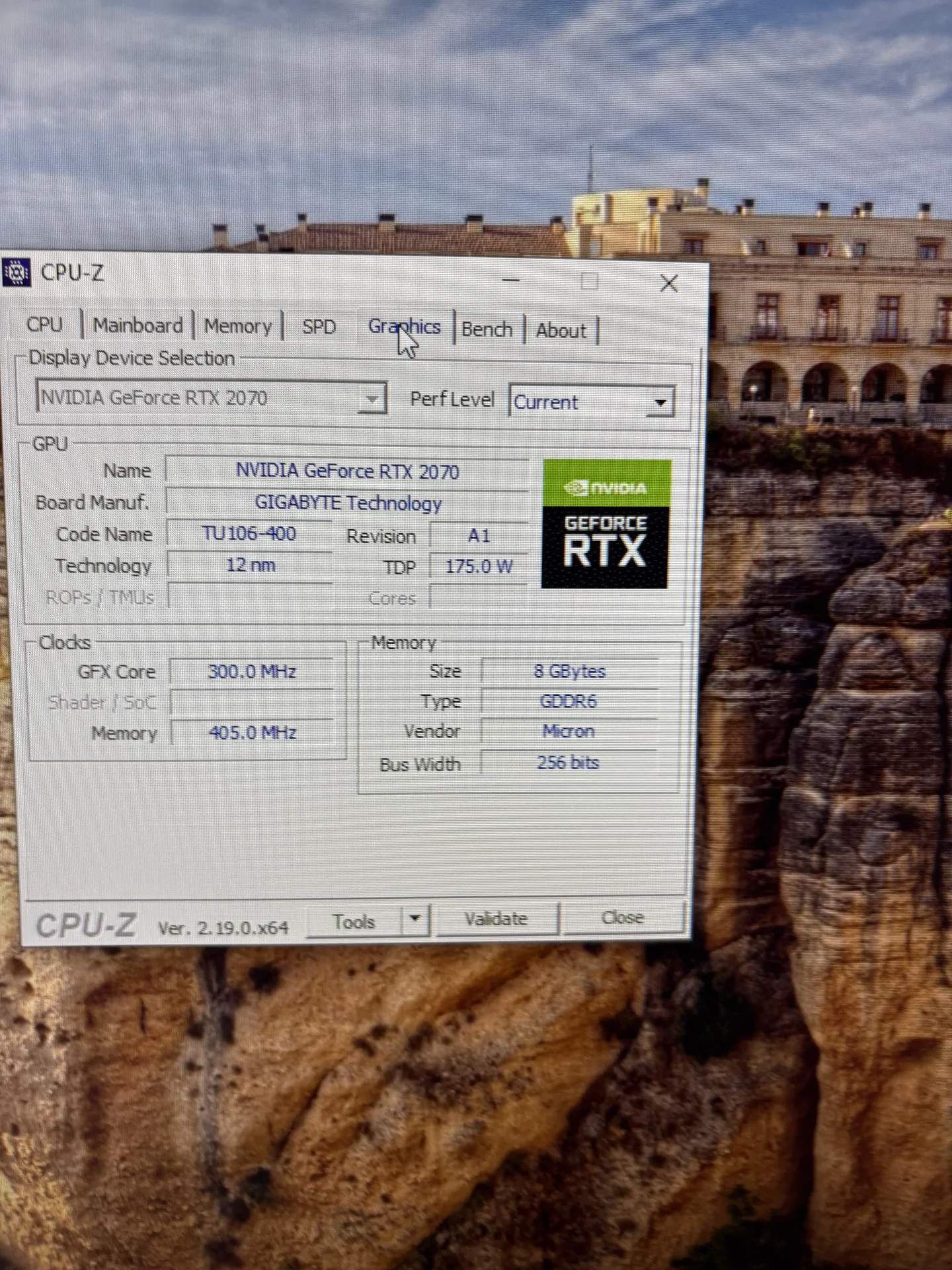The height and width of the screenshot is (1270, 952).
Task: Click the empty ROPs / TMUs field
Action: tap(250, 596)
